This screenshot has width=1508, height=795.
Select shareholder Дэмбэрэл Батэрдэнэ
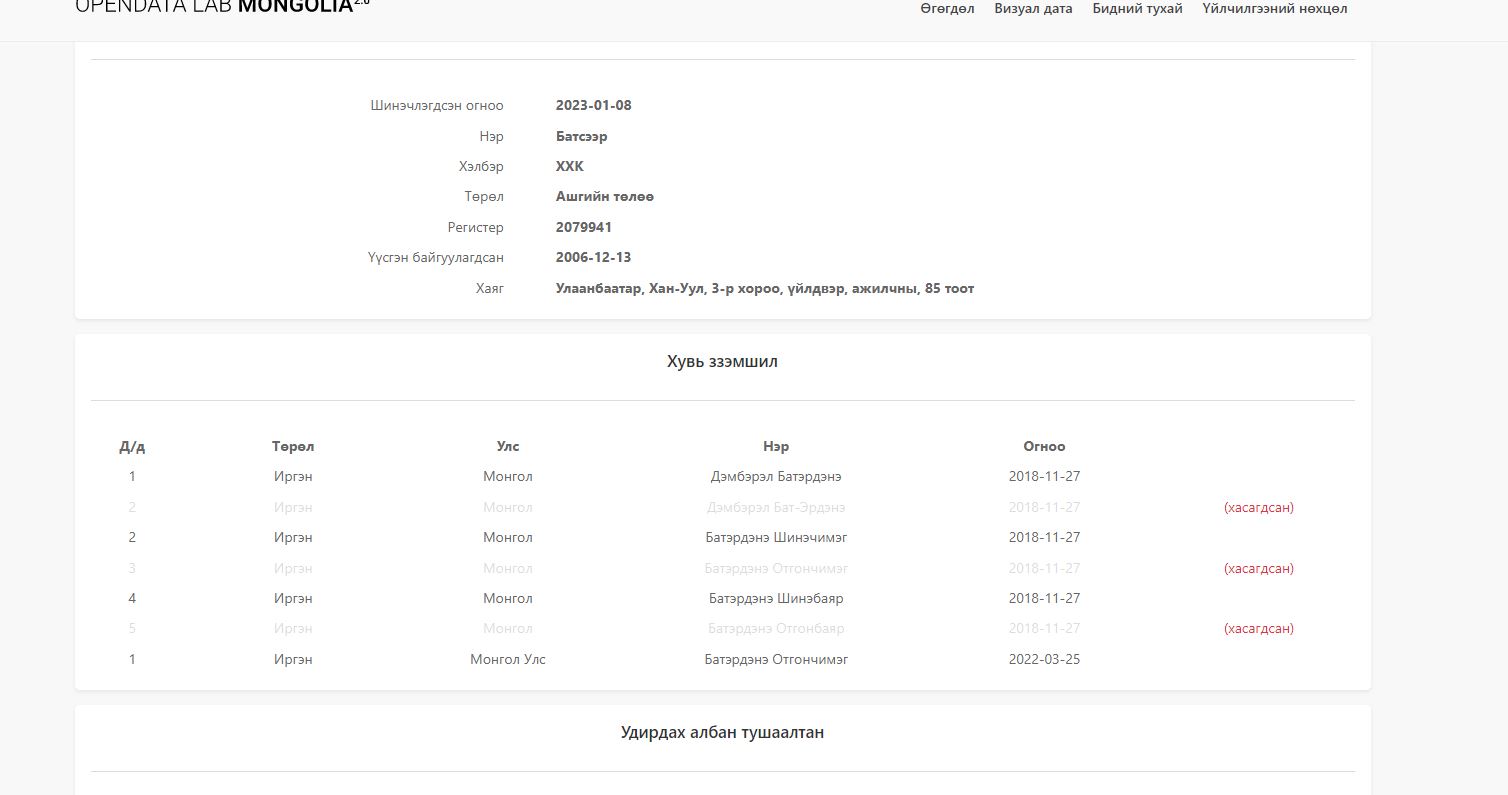tap(776, 477)
